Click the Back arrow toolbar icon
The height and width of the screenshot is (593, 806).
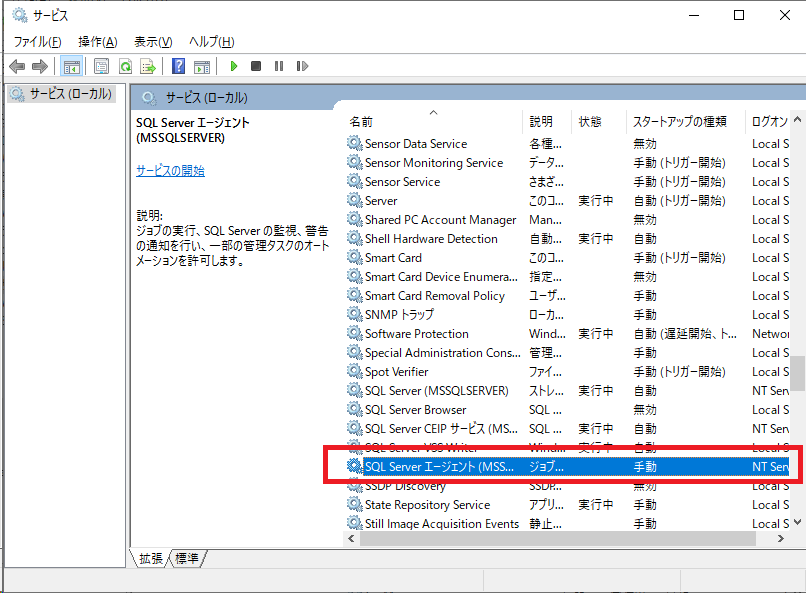point(17,66)
